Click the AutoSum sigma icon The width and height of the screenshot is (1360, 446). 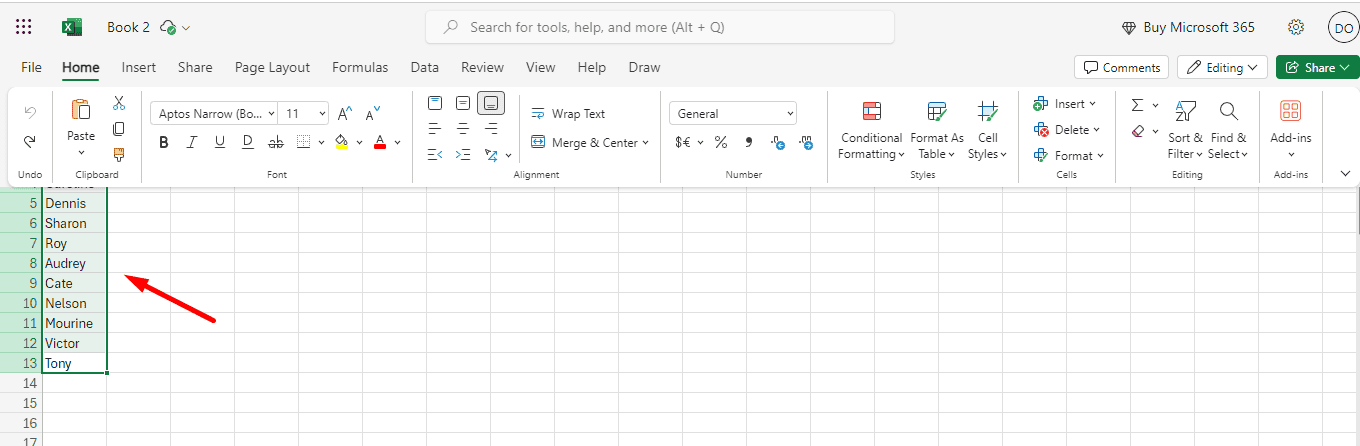1137,104
